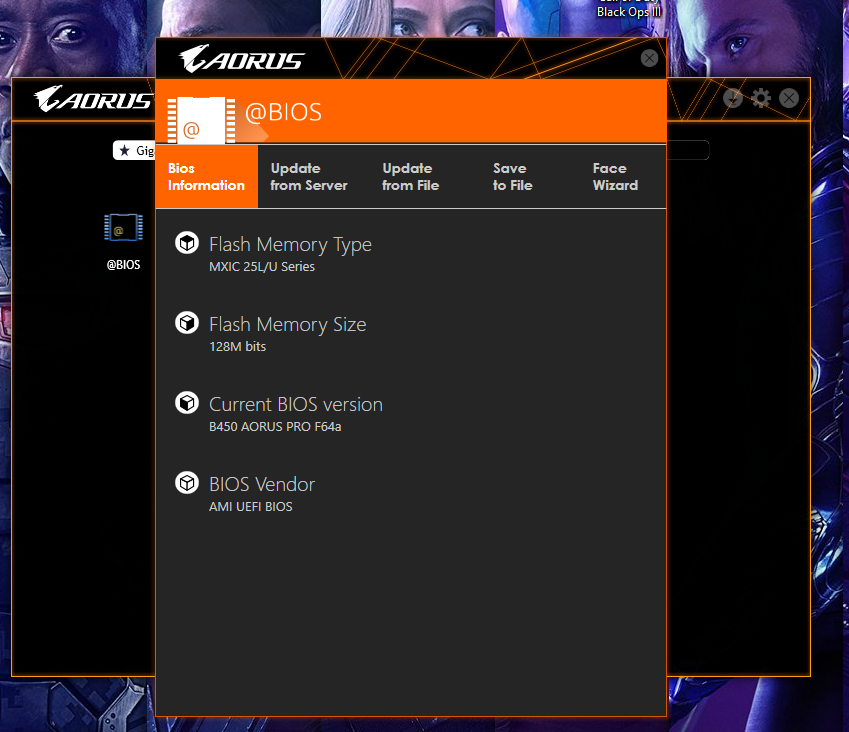Click the @BIOS title text in orange header

(283, 112)
